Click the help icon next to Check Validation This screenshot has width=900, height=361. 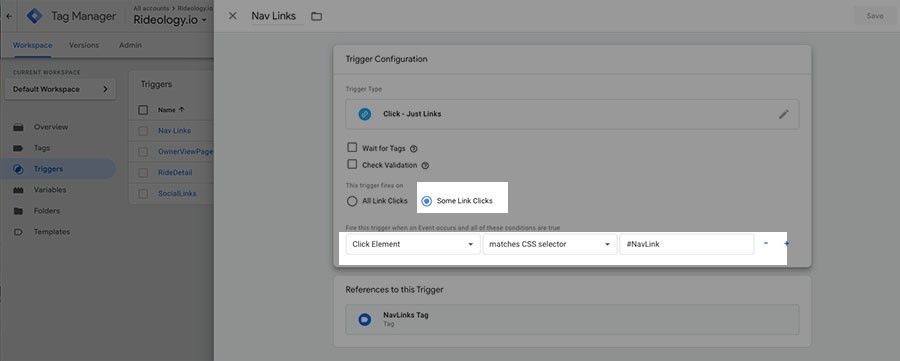point(425,165)
